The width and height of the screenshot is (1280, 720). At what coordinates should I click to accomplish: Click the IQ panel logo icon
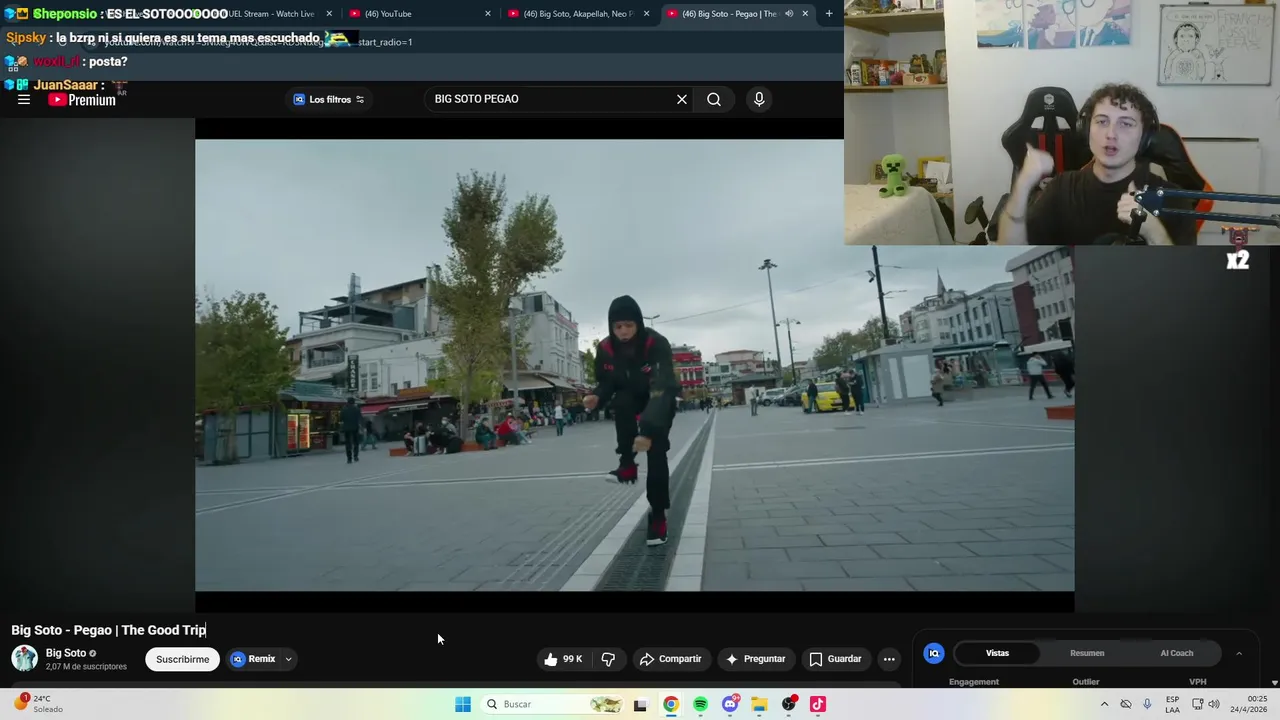pos(934,653)
